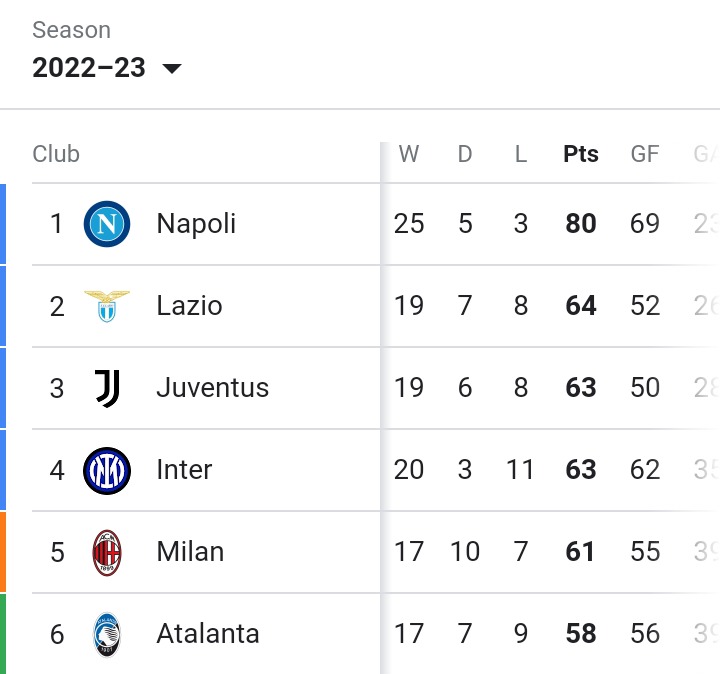This screenshot has width=720, height=674.
Task: Click the Pts column header
Action: pyautogui.click(x=581, y=154)
